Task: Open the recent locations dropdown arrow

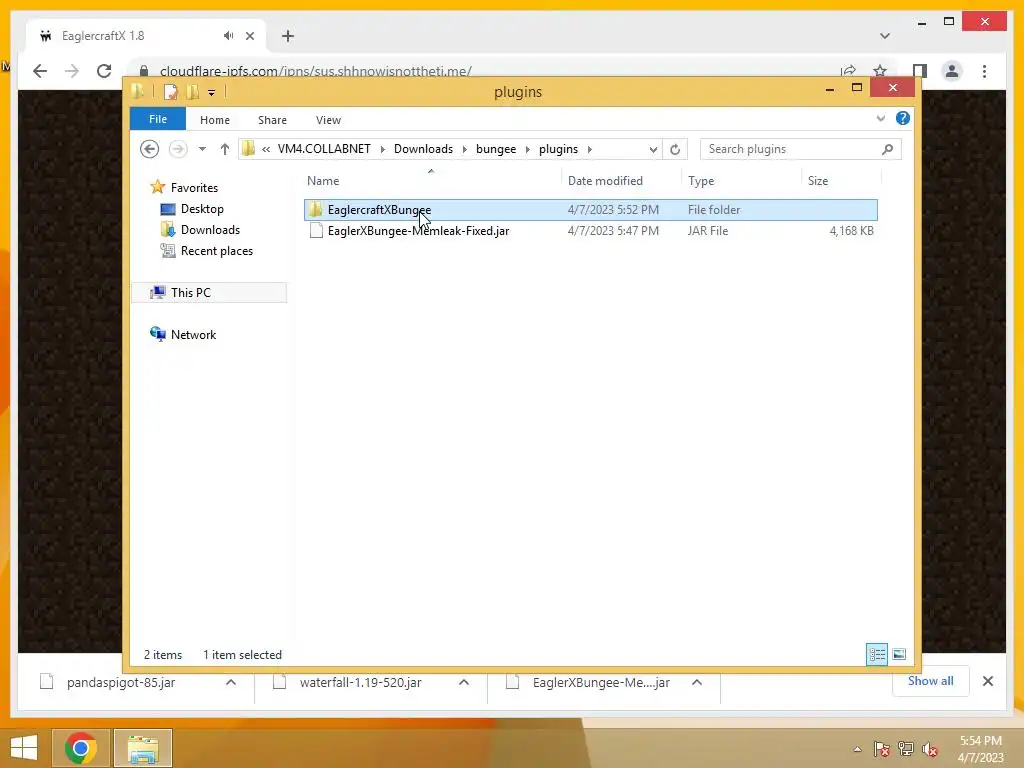Action: click(x=202, y=149)
